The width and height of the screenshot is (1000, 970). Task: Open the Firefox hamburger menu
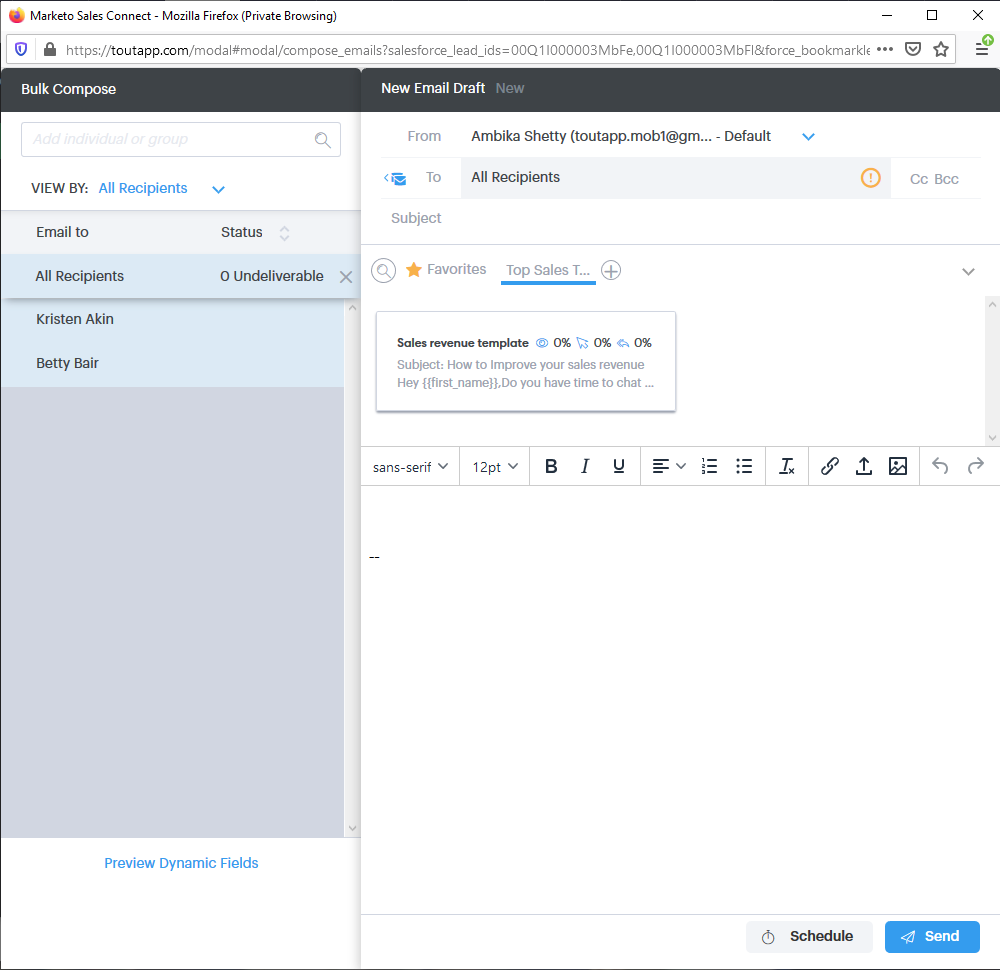coord(982,48)
